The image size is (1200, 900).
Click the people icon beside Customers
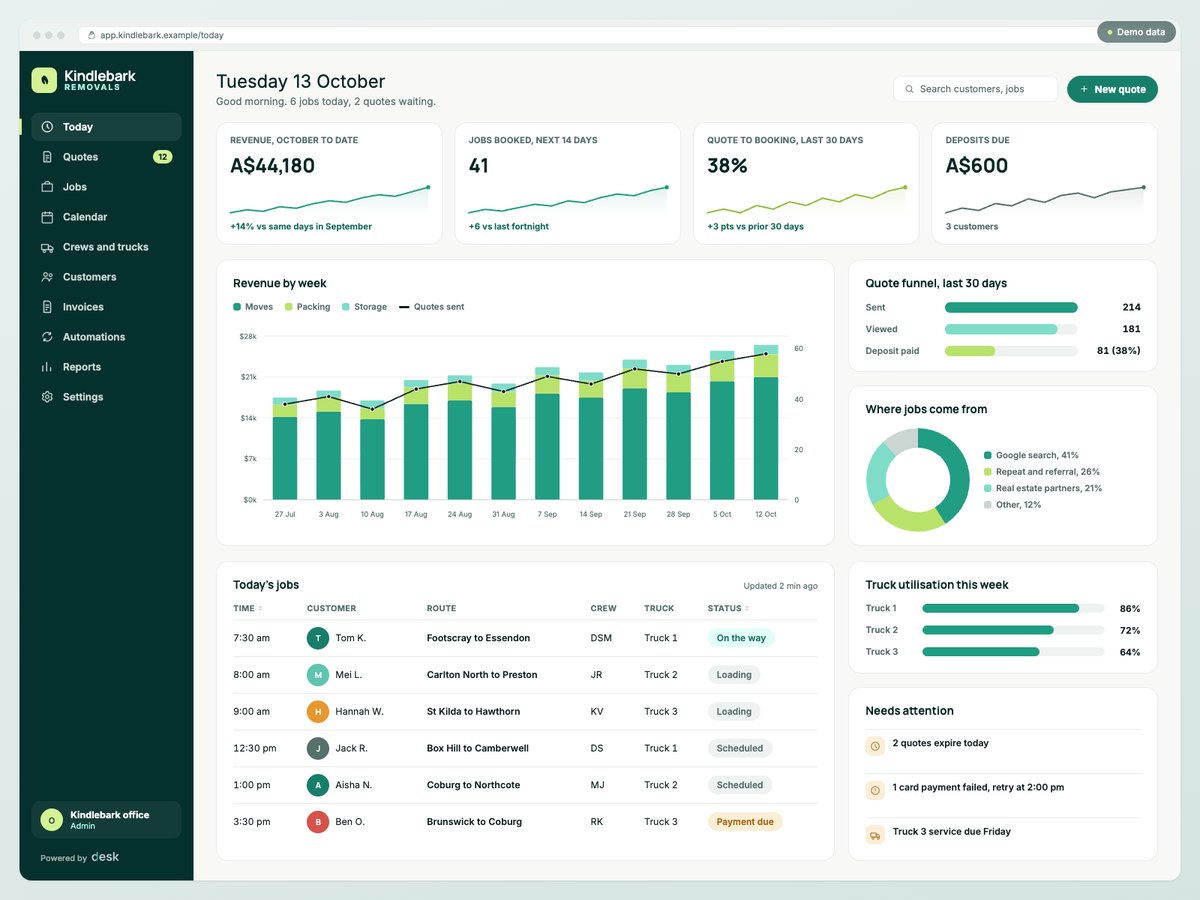tap(47, 277)
